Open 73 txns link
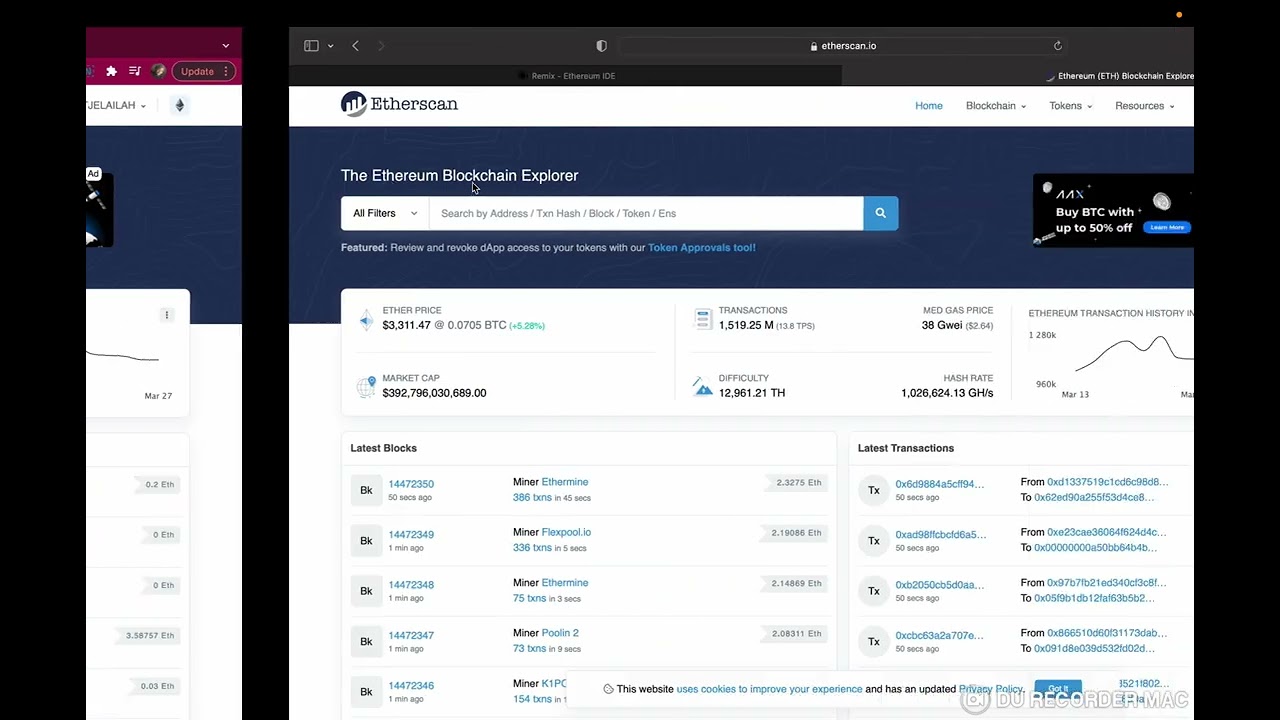This screenshot has height=720, width=1280. click(x=529, y=648)
